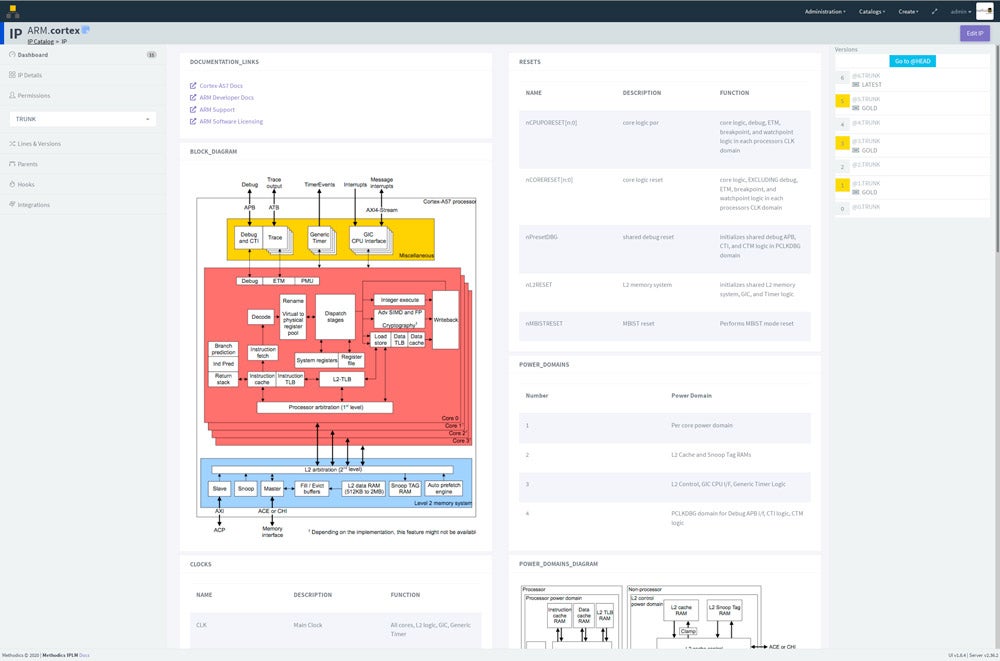Open the TRUNK line dropdown
Screen dimensions: 1000x661
pos(83,119)
